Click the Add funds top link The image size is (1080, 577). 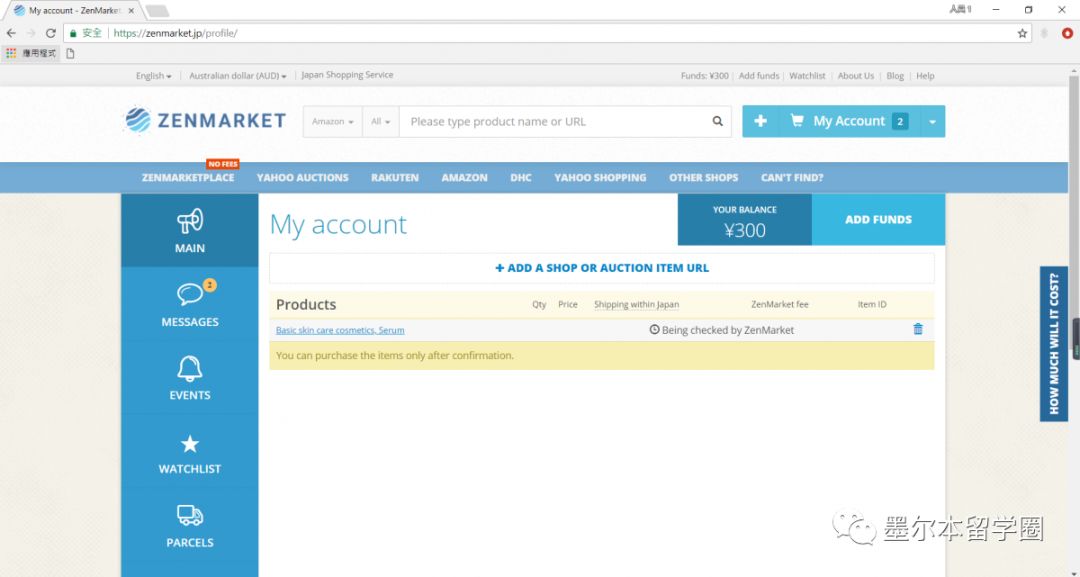click(759, 76)
